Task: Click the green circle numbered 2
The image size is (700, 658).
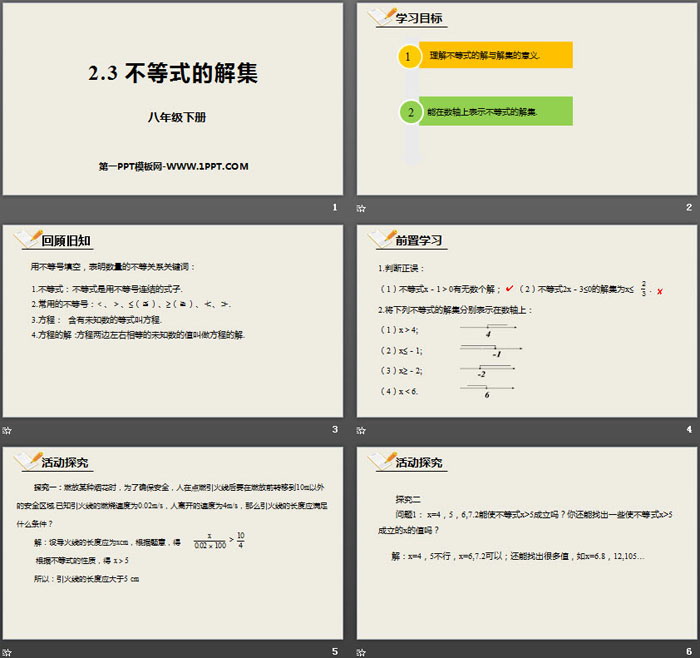Action: (409, 112)
